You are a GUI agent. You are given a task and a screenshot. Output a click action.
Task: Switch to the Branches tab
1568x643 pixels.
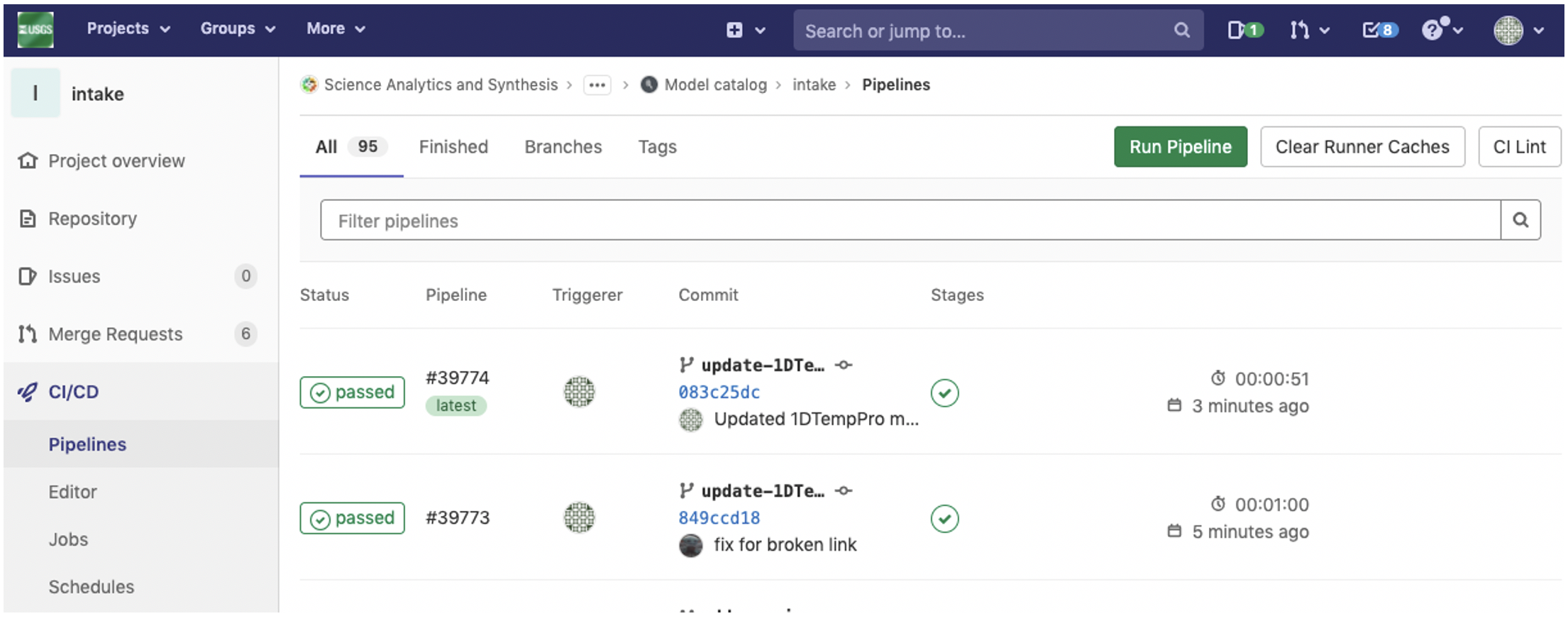(x=563, y=147)
